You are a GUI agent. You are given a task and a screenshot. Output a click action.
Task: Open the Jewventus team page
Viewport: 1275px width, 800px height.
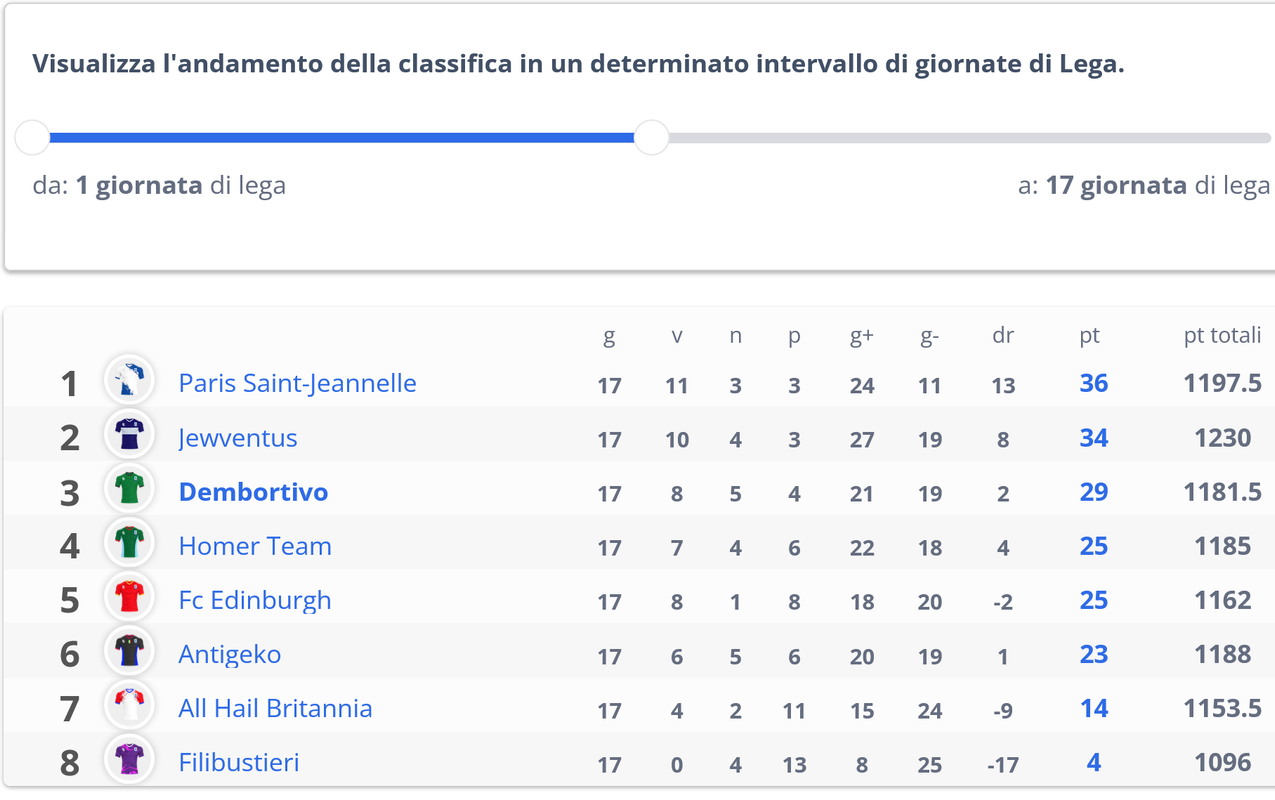(238, 438)
